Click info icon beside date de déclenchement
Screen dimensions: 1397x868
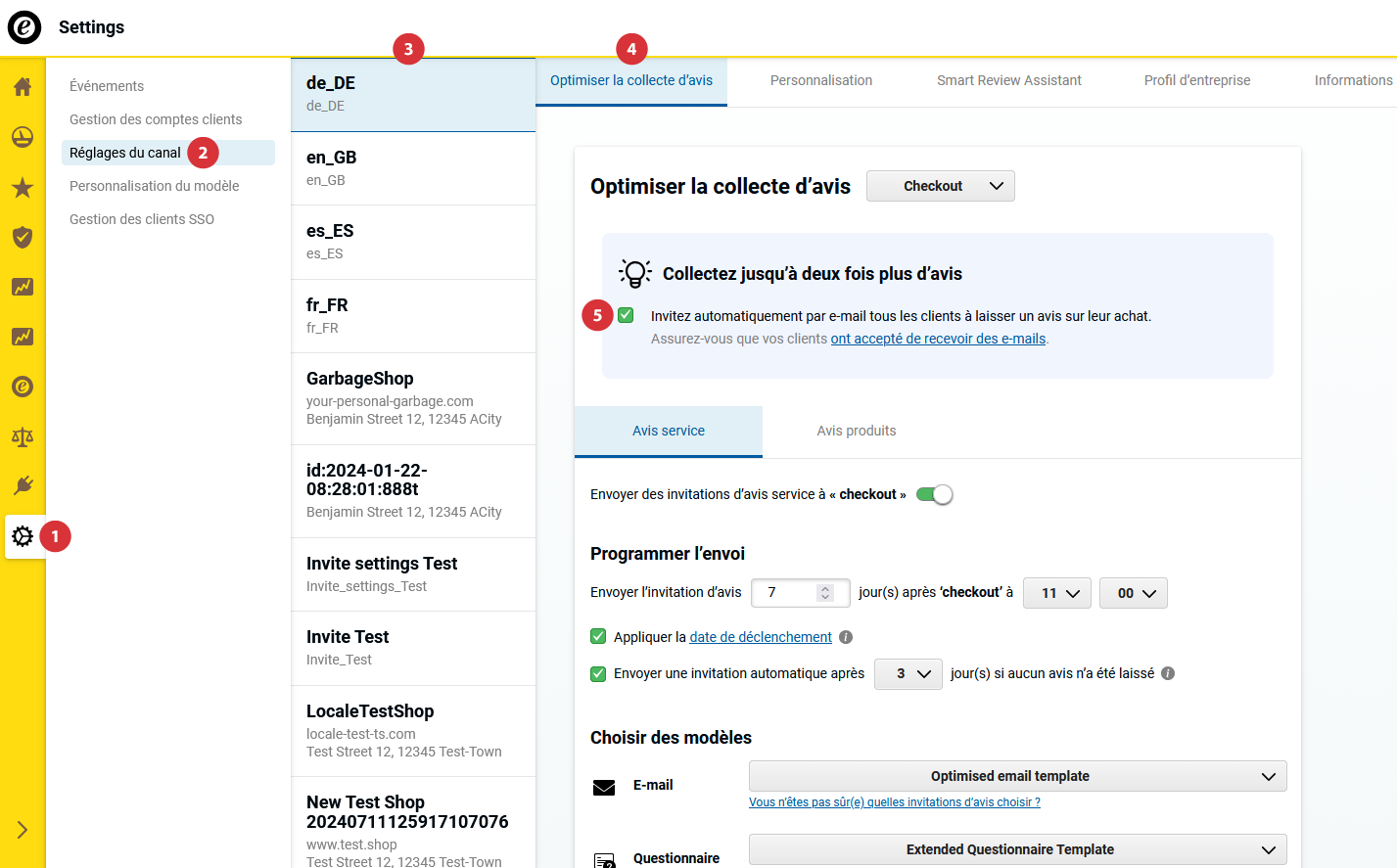tap(846, 637)
